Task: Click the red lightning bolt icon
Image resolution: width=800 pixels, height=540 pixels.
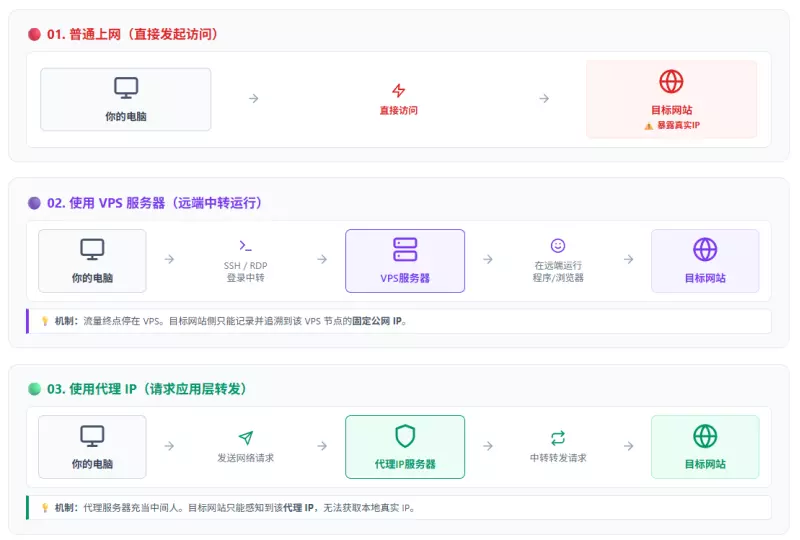Action: [398, 90]
